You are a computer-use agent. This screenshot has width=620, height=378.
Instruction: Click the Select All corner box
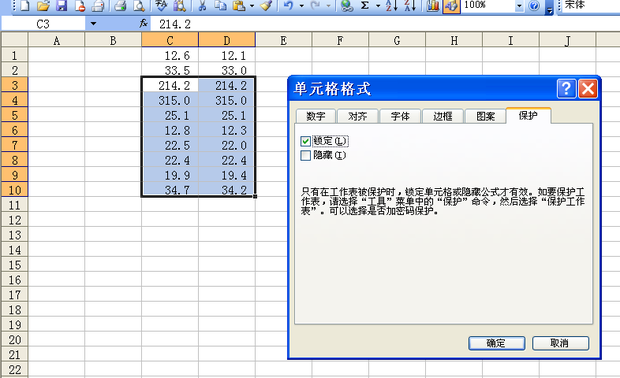[x=15, y=40]
